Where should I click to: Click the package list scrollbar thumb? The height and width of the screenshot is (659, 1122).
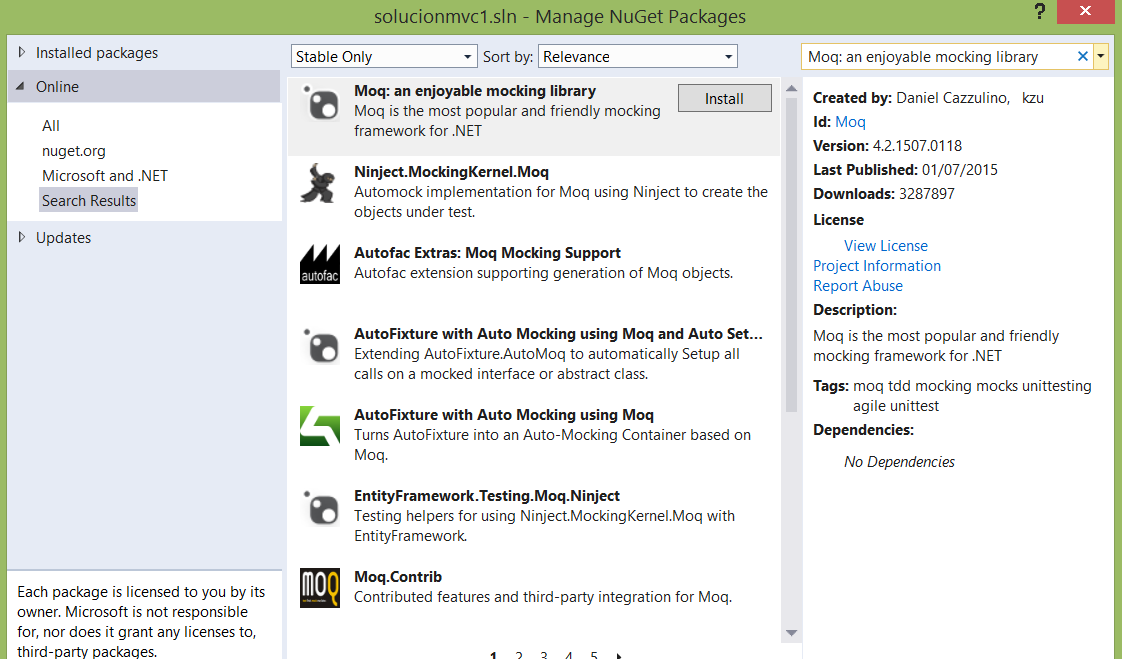click(x=791, y=255)
